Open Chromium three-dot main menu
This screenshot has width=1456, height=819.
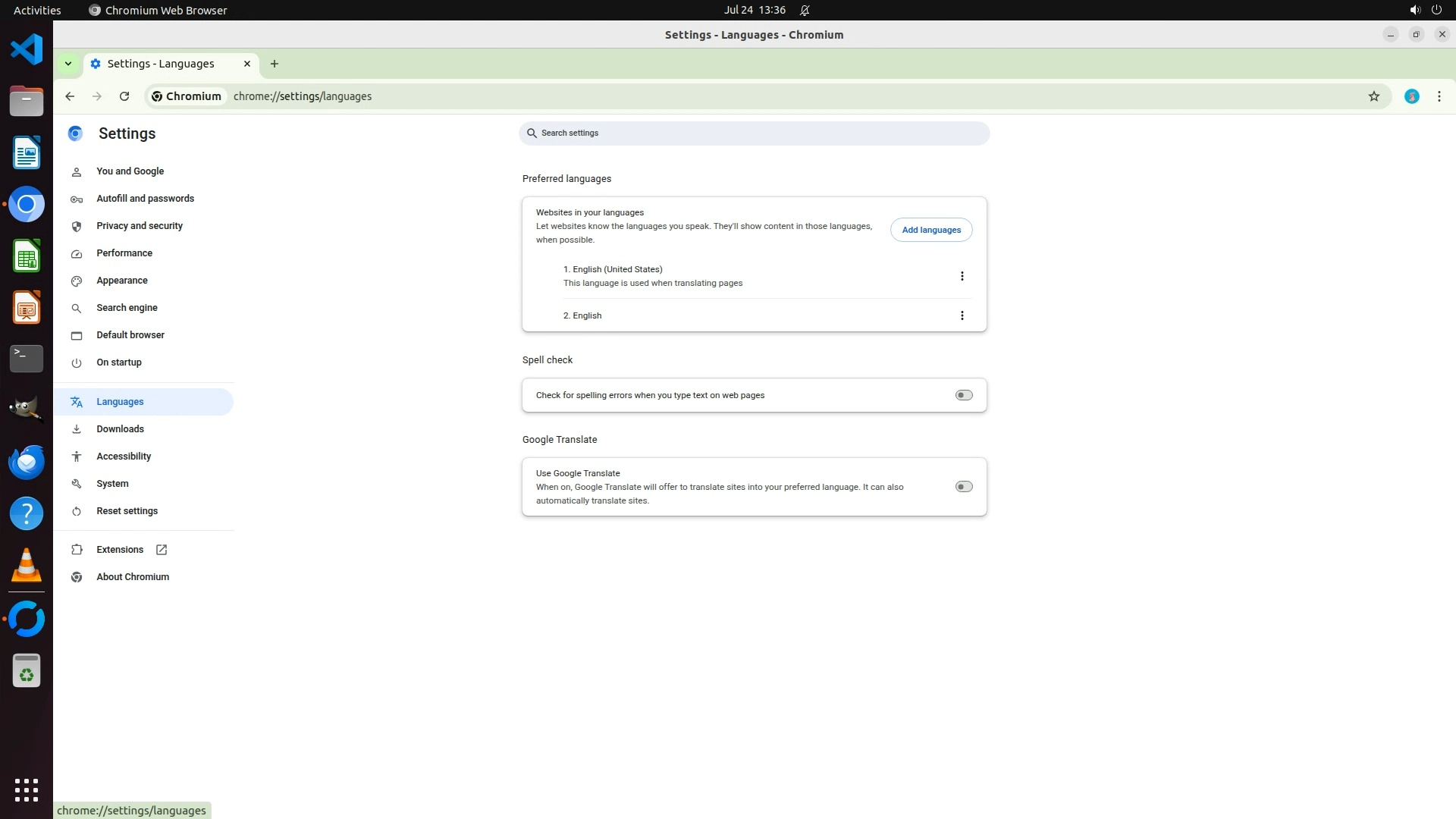1439,96
